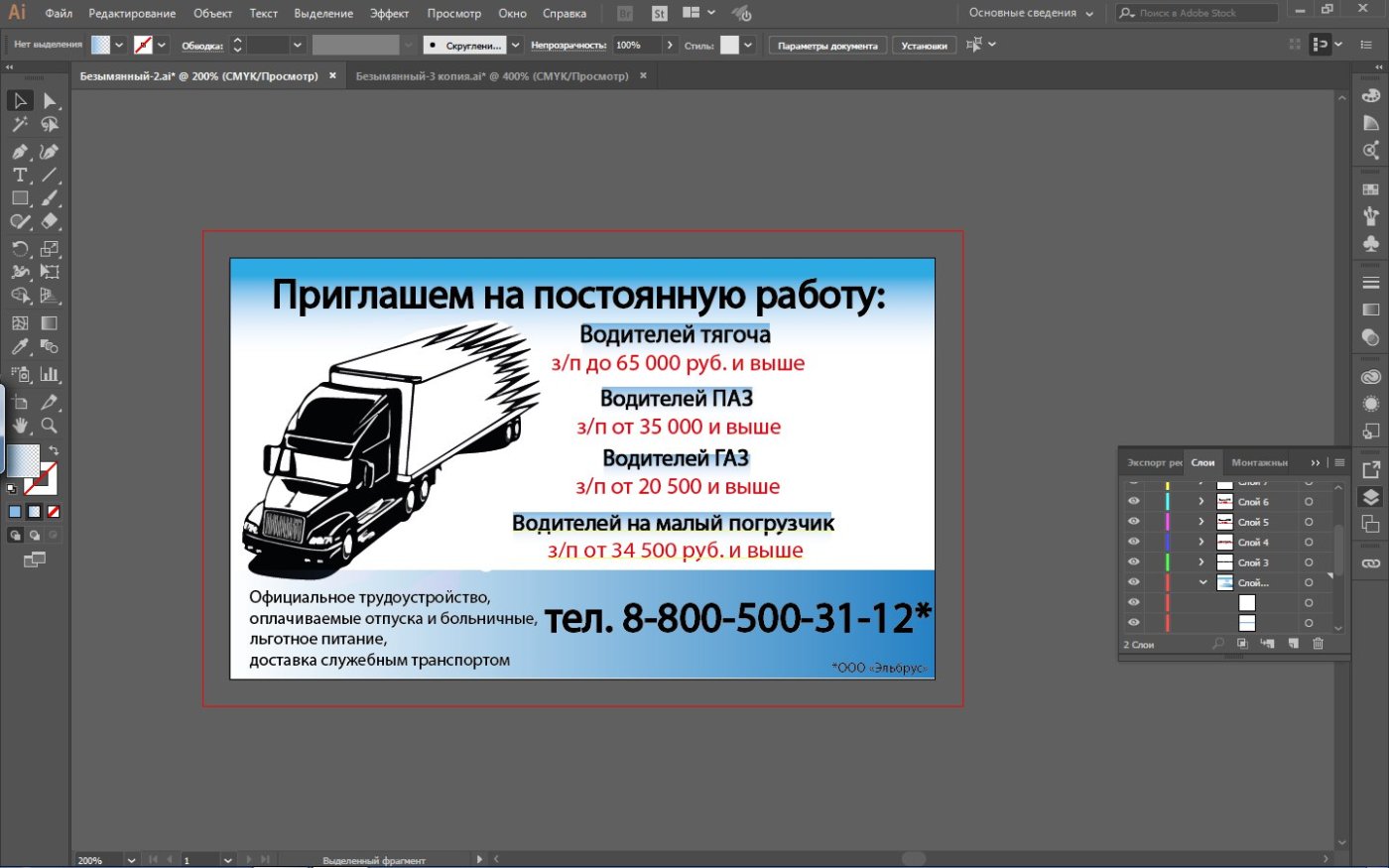This screenshot has width=1389, height=868.
Task: Click Style swatch in control bar
Action: [729, 45]
